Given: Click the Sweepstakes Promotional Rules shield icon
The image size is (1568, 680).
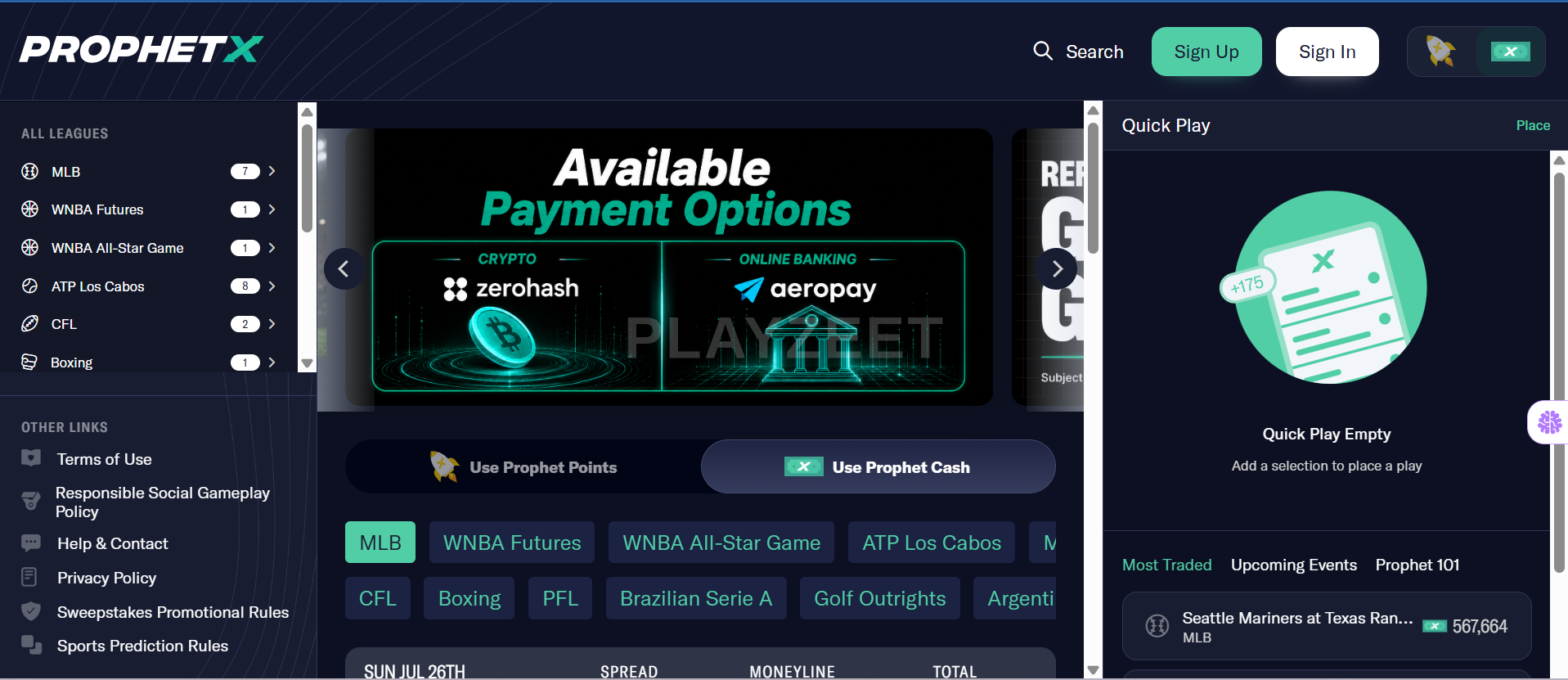Looking at the screenshot, I should [x=31, y=611].
